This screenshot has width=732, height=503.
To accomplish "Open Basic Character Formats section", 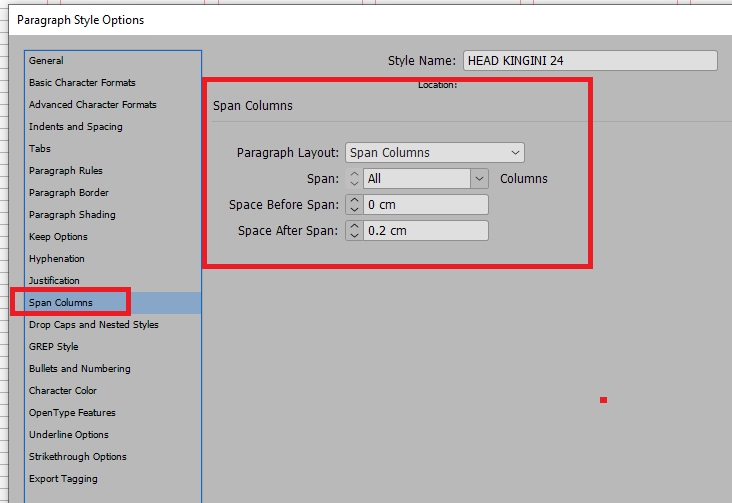I will click(x=82, y=83).
